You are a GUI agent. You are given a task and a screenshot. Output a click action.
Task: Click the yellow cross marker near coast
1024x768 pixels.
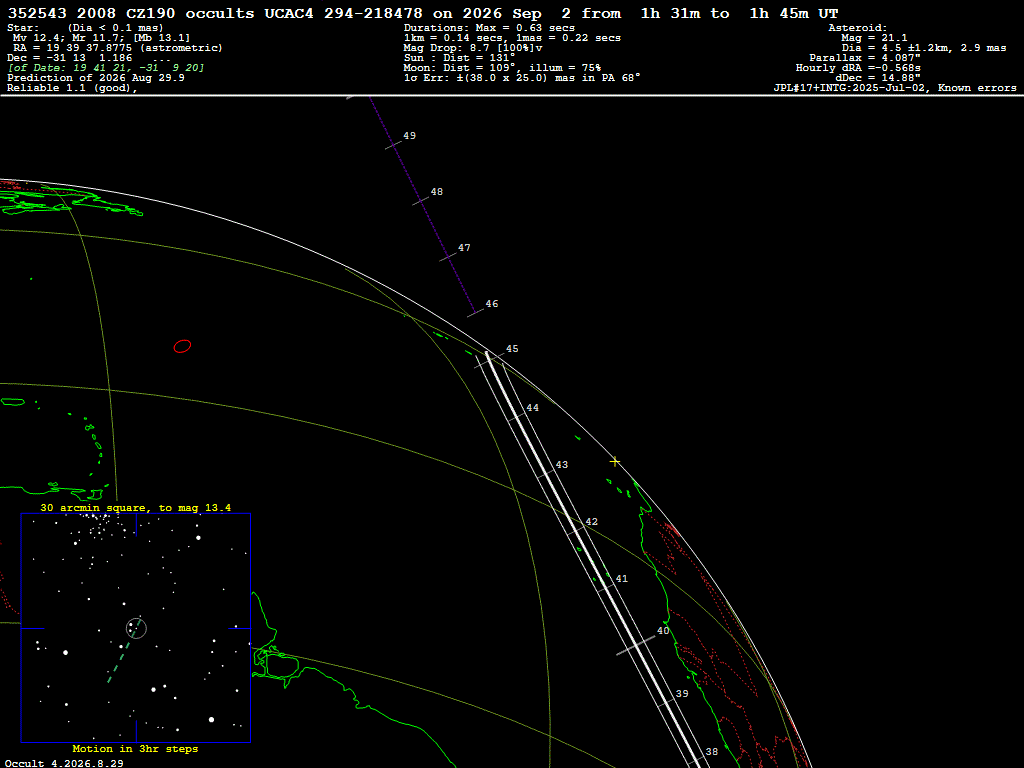pos(615,462)
